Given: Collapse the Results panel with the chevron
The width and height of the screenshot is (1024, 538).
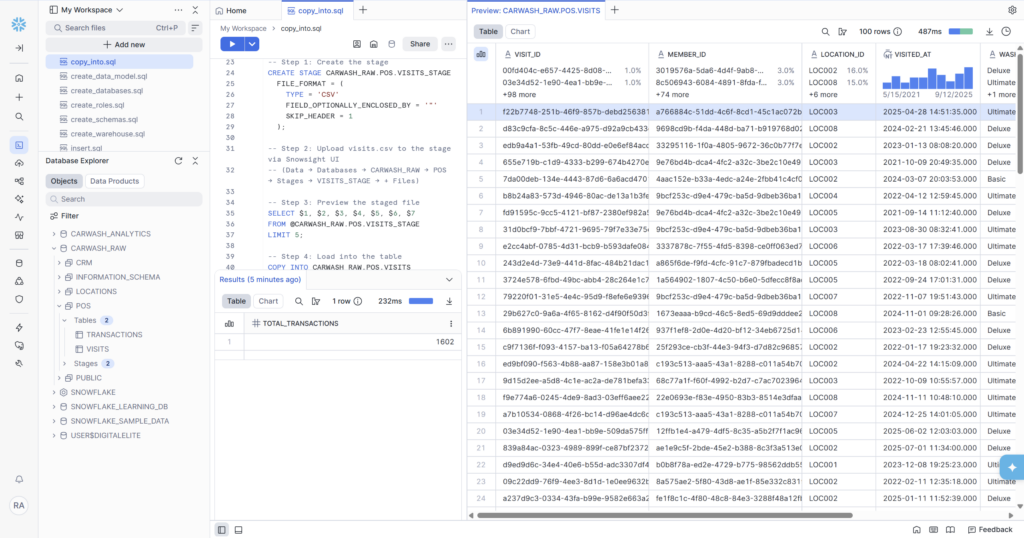Looking at the screenshot, I should pyautogui.click(x=449, y=280).
